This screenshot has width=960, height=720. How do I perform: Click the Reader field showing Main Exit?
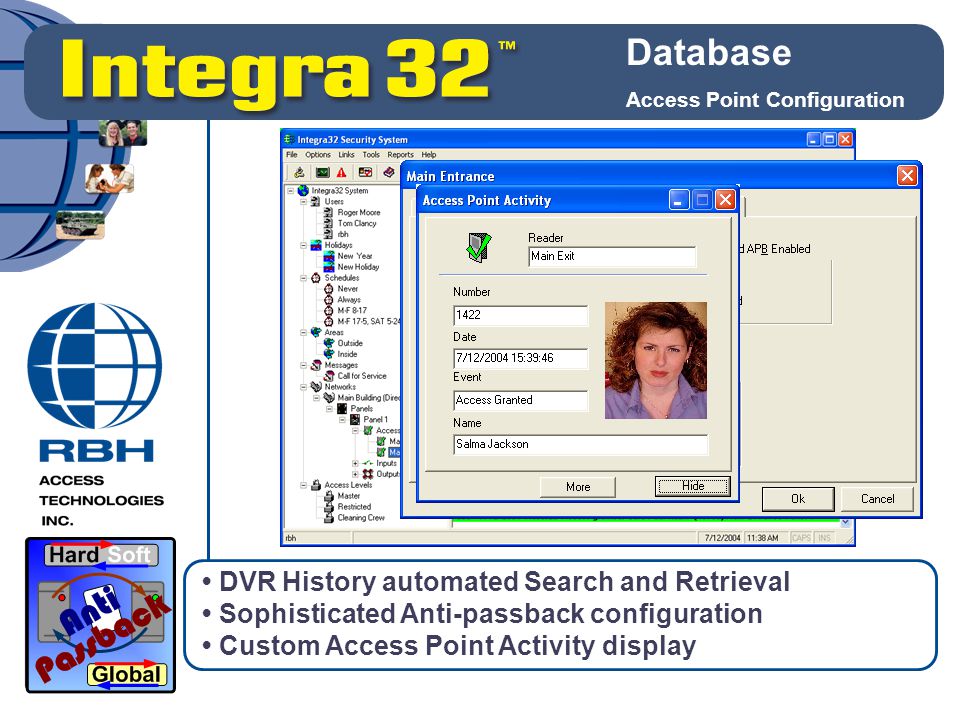pyautogui.click(x=612, y=257)
